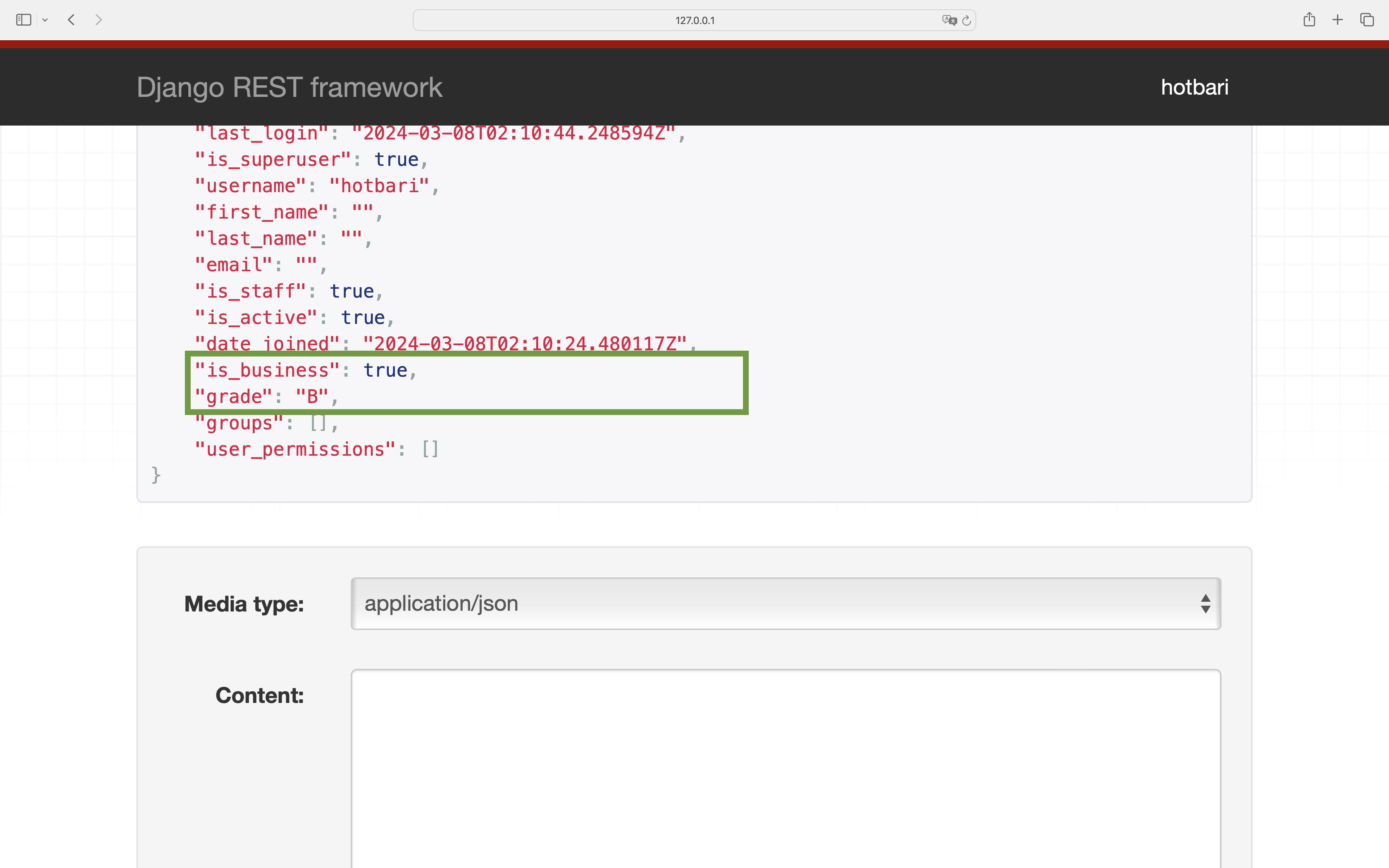This screenshot has width=1389, height=868.
Task: Click the 127.0.0.1 address bar
Action: pos(694,20)
